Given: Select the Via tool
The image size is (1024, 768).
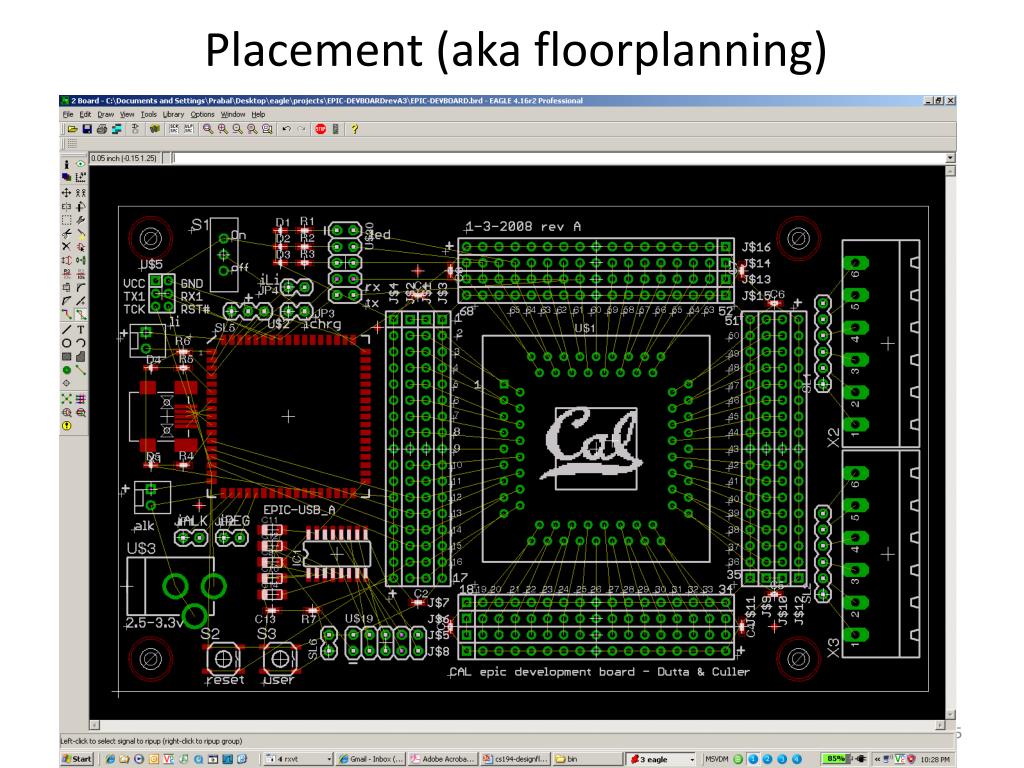Looking at the screenshot, I should [67, 370].
